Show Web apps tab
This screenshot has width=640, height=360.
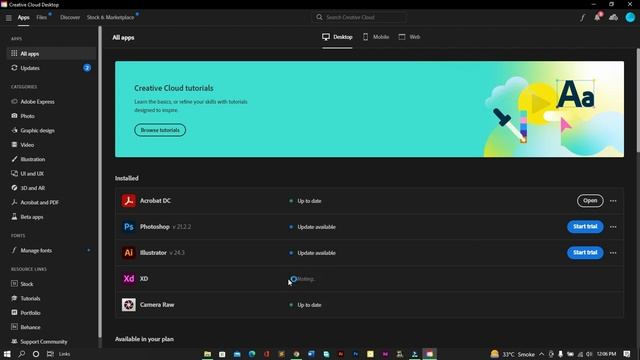409,37
